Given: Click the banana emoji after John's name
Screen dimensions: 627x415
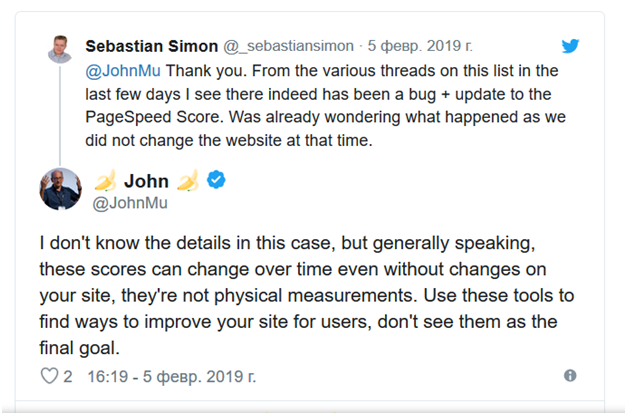Looking at the screenshot, I should click(x=188, y=181).
